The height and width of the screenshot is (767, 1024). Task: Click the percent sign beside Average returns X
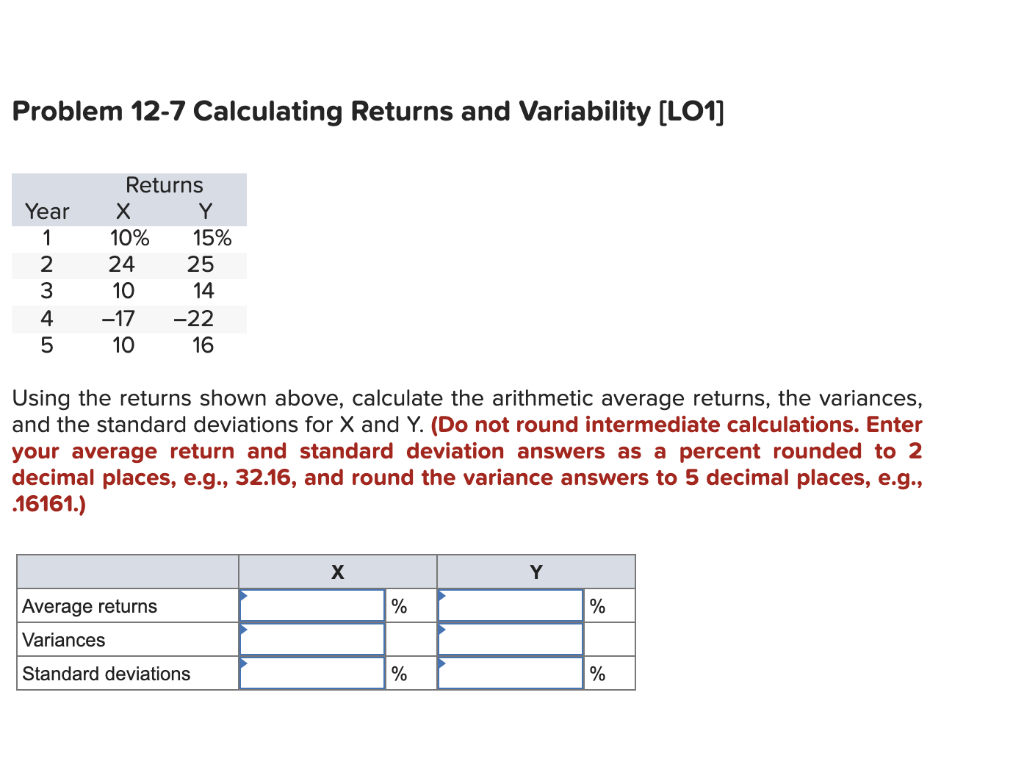(x=400, y=605)
